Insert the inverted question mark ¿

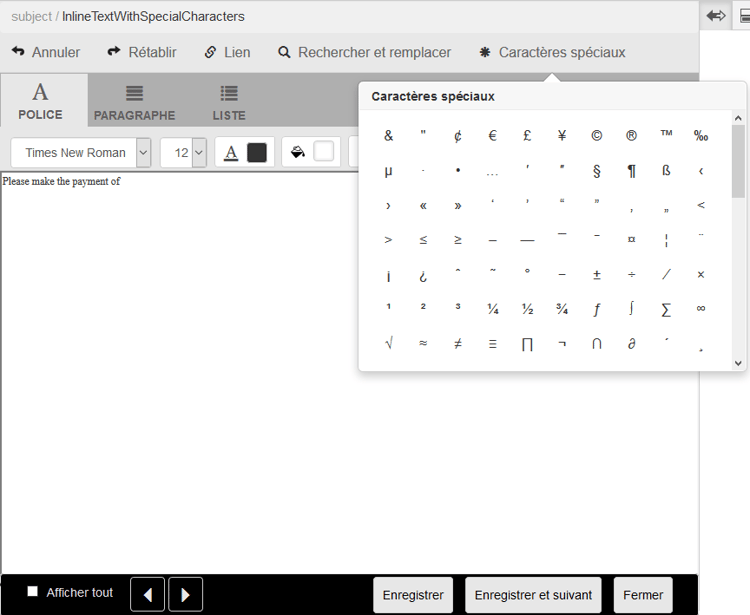[423, 276]
